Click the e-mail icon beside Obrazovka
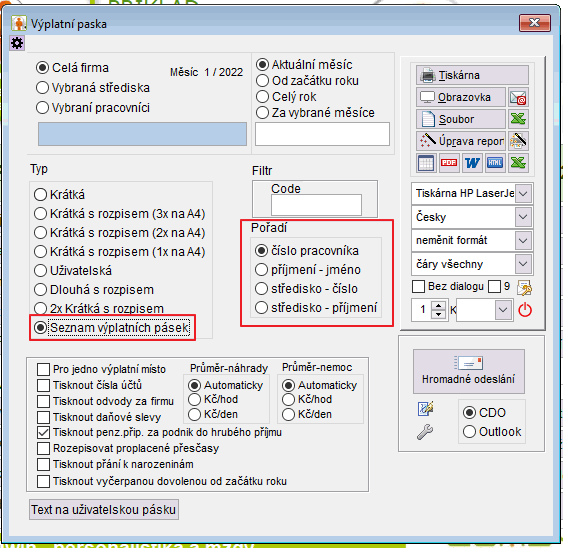The image size is (563, 548). pyautogui.click(x=518, y=97)
